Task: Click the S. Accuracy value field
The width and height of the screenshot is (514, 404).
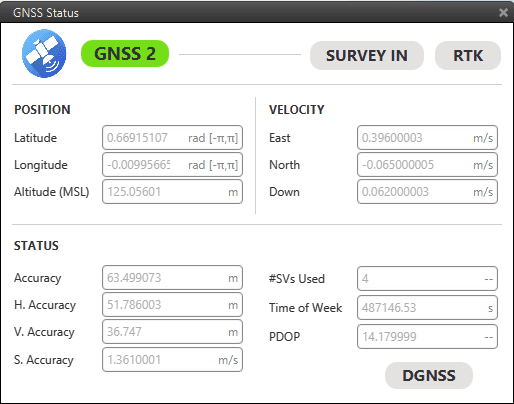Action: pos(172,360)
